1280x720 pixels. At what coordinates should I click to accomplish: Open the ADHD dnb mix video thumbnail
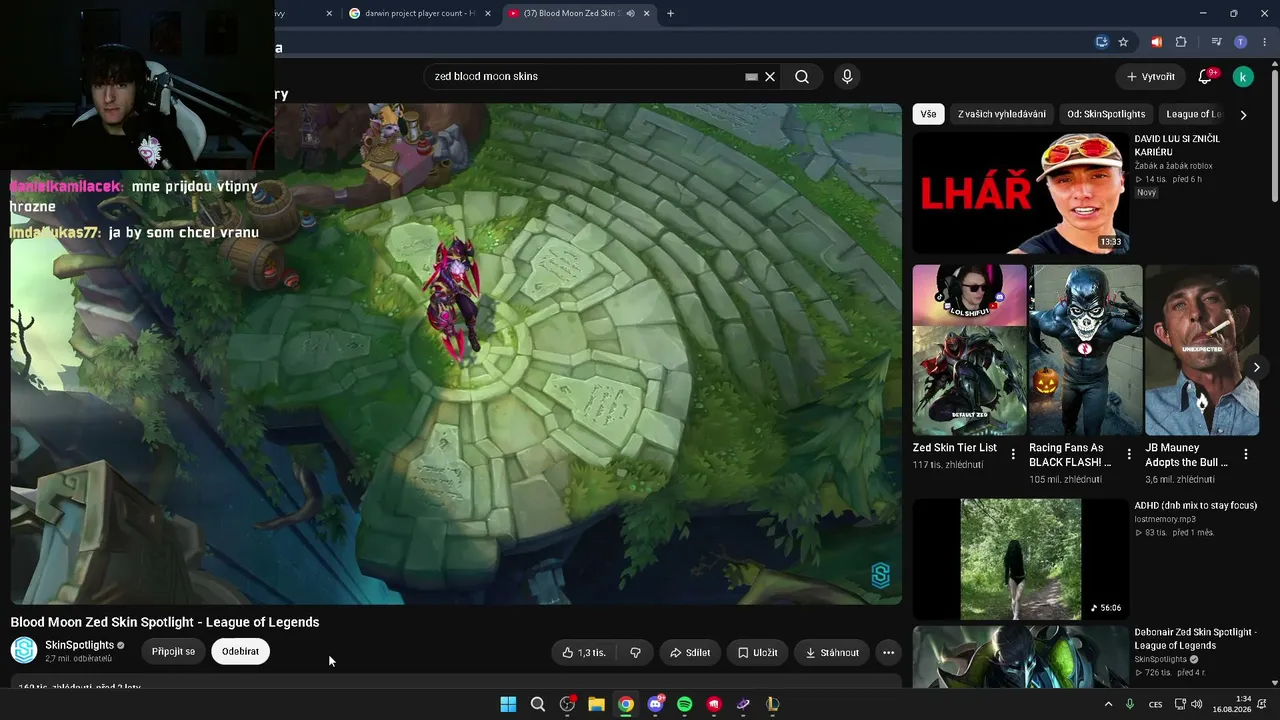click(1020, 560)
